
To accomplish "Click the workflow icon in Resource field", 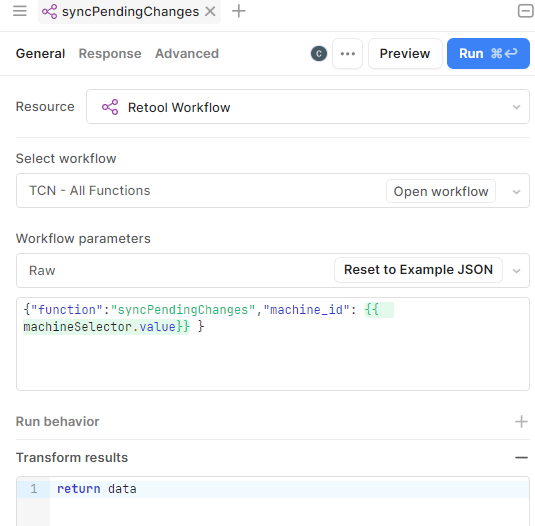I will pyautogui.click(x=110, y=107).
